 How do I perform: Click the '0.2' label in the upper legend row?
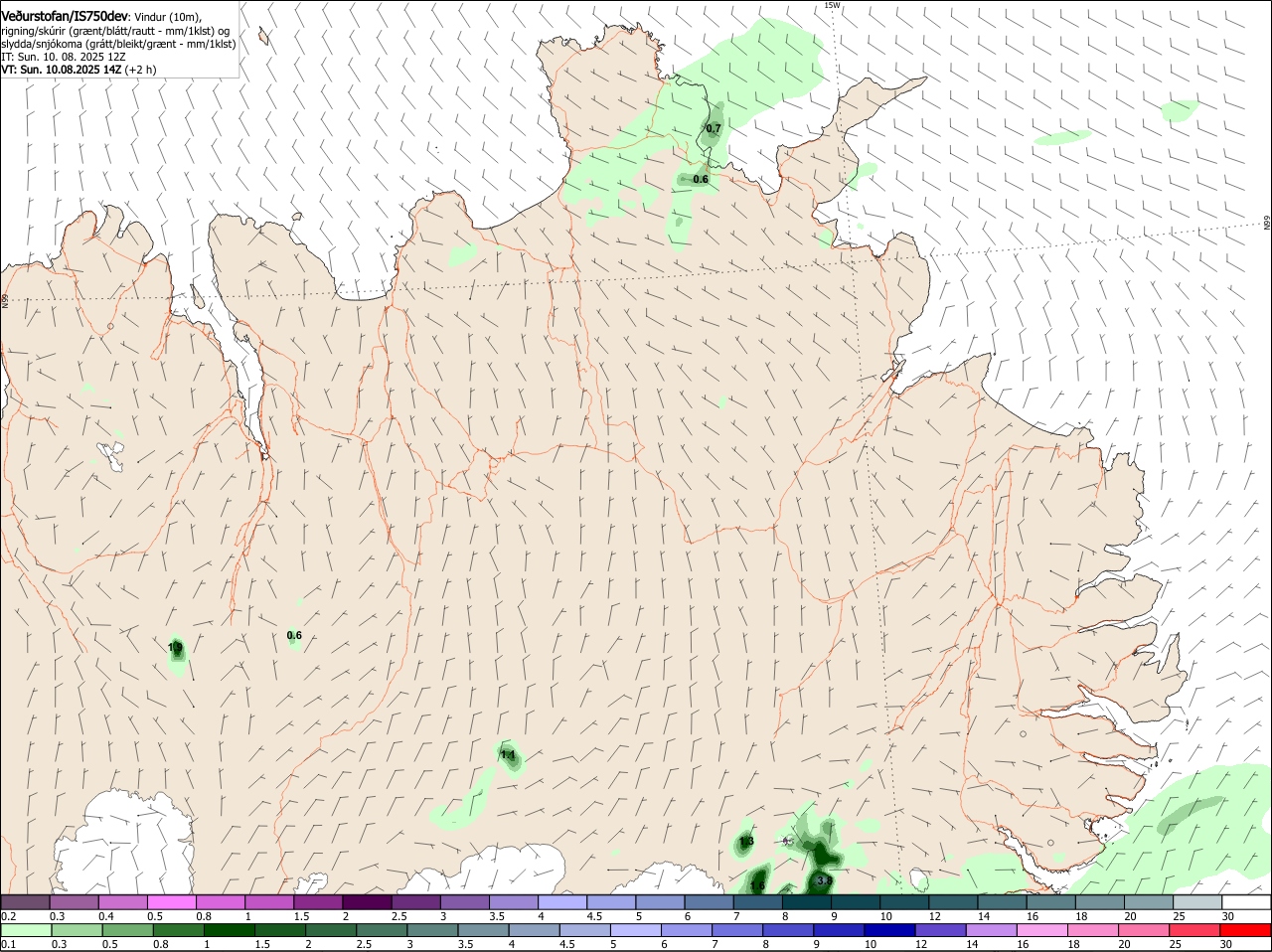[8, 916]
